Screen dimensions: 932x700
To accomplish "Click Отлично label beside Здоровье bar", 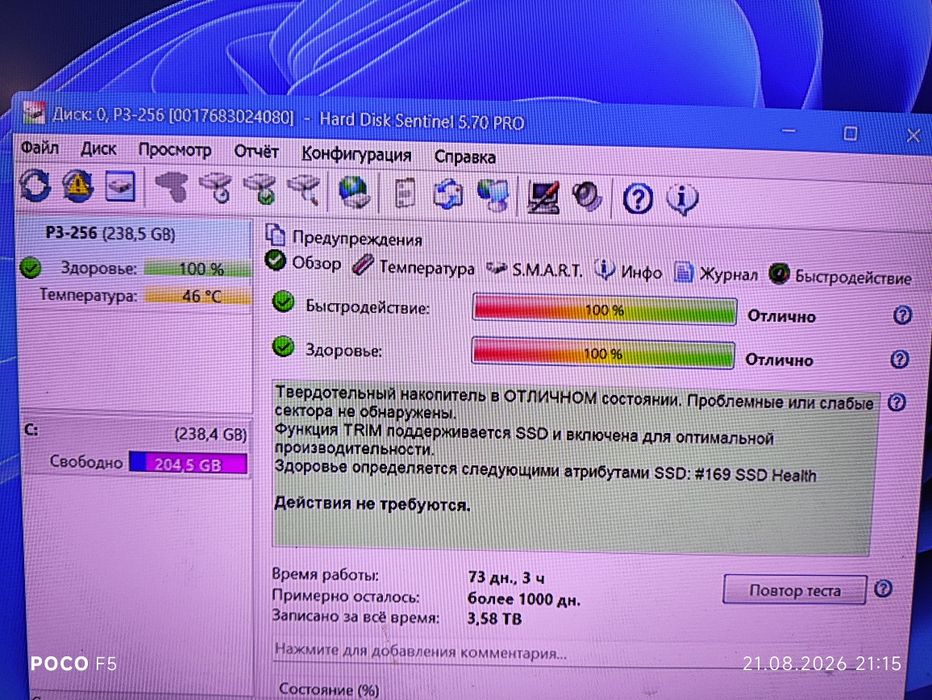I will (x=779, y=360).
